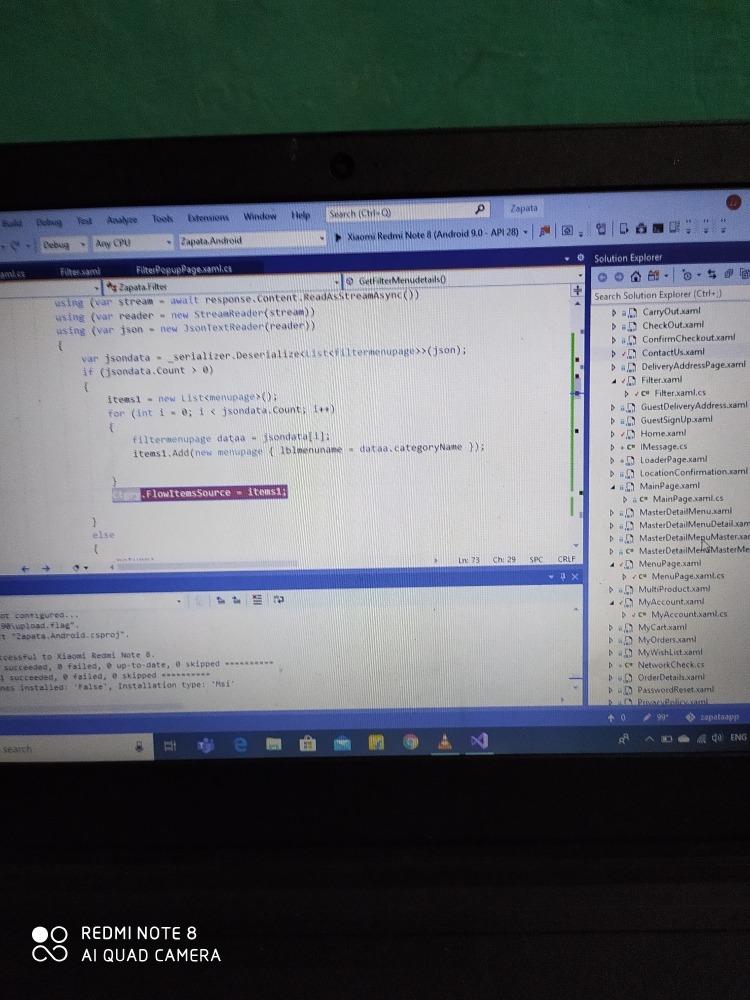Click the Home icon in Solution Explorer toolbar

(x=636, y=275)
